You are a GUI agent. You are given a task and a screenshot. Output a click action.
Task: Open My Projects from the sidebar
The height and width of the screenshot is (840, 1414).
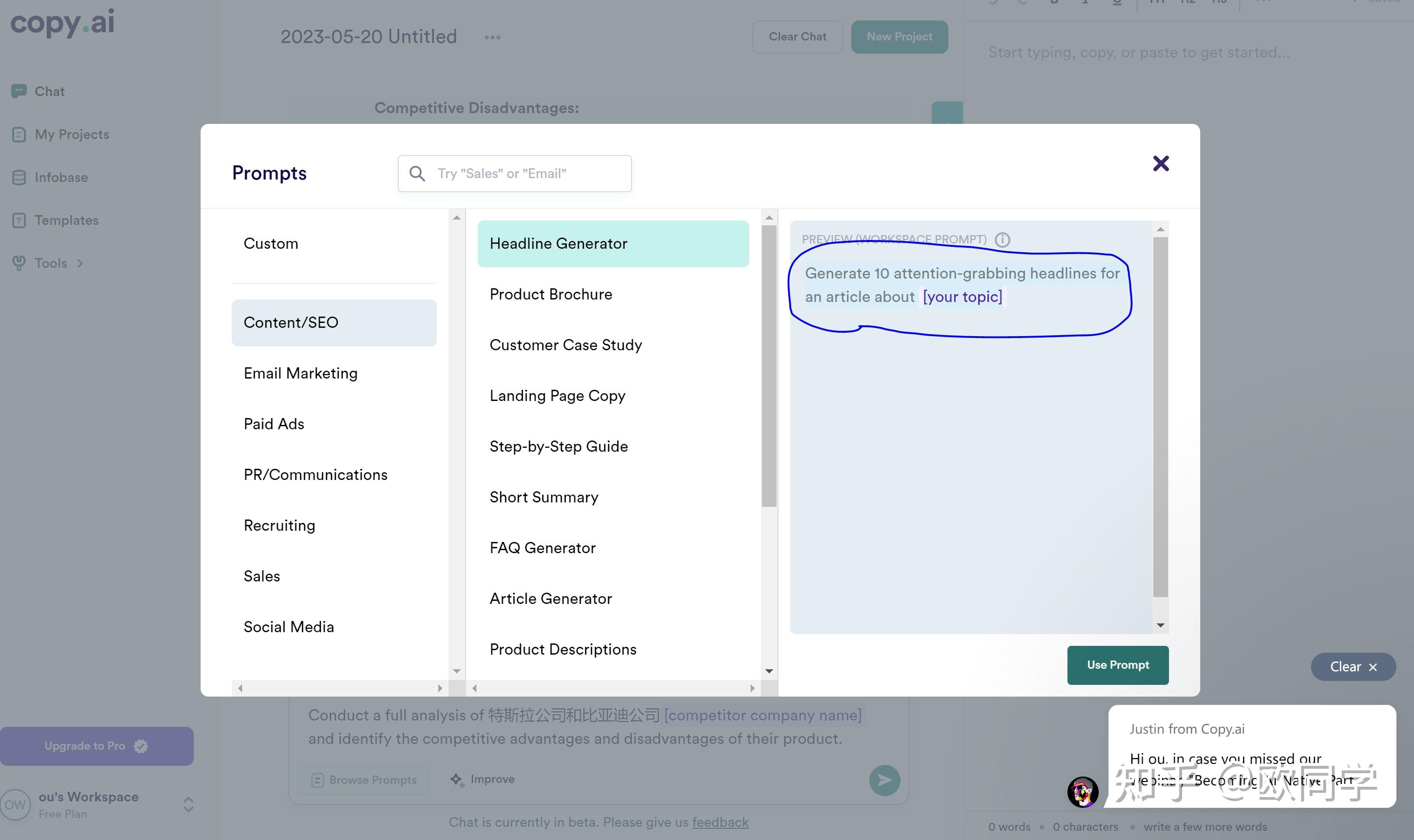pos(71,134)
